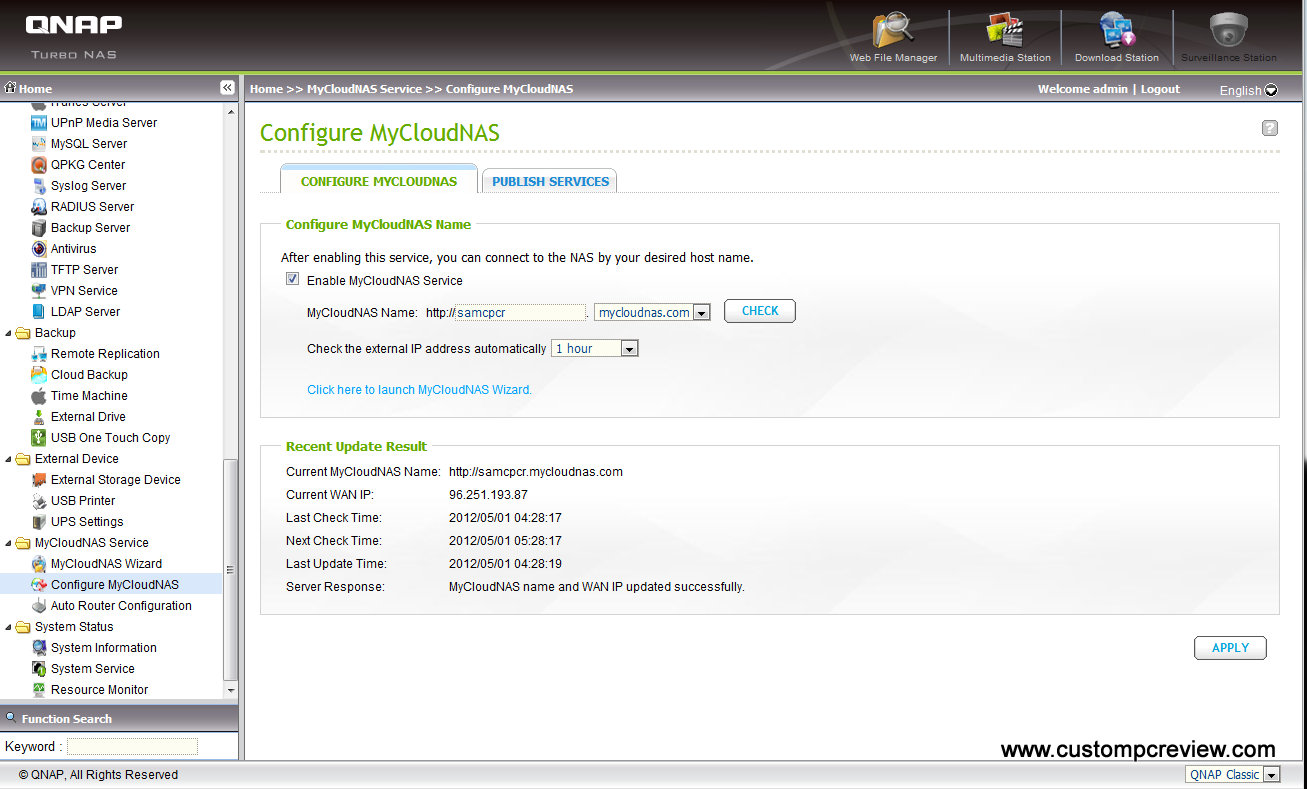This screenshot has height=789, width=1307.
Task: Open the English language selector
Action: pyautogui.click(x=1248, y=90)
